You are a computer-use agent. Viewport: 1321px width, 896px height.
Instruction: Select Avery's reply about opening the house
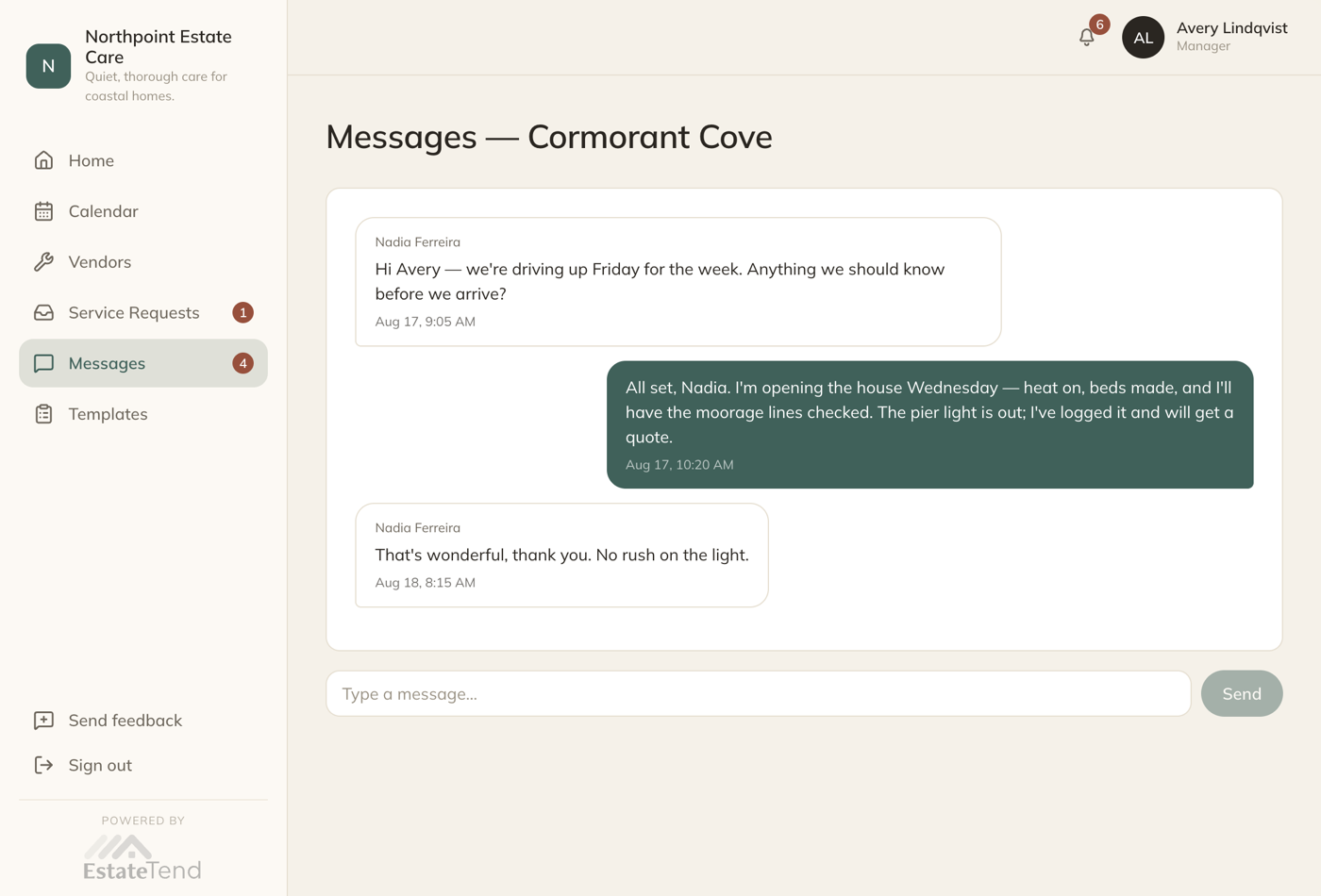click(x=930, y=424)
